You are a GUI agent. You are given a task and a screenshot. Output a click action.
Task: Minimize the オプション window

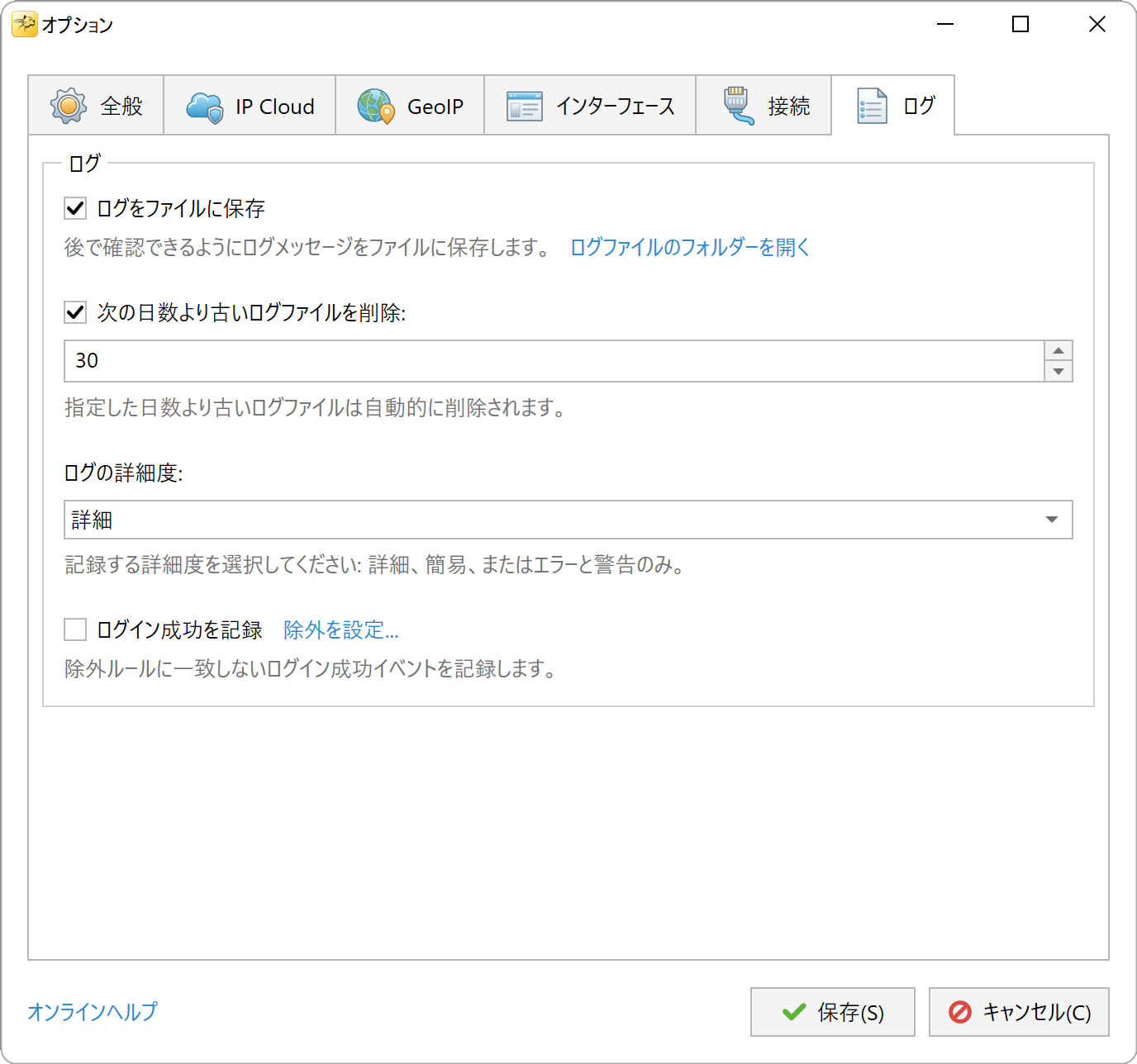click(x=945, y=25)
